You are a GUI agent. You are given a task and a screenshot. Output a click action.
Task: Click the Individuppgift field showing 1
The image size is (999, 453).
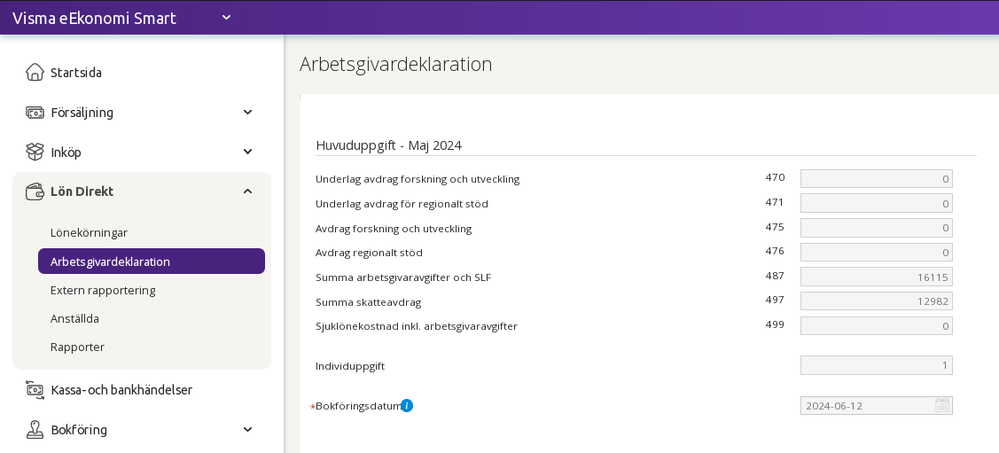876,365
